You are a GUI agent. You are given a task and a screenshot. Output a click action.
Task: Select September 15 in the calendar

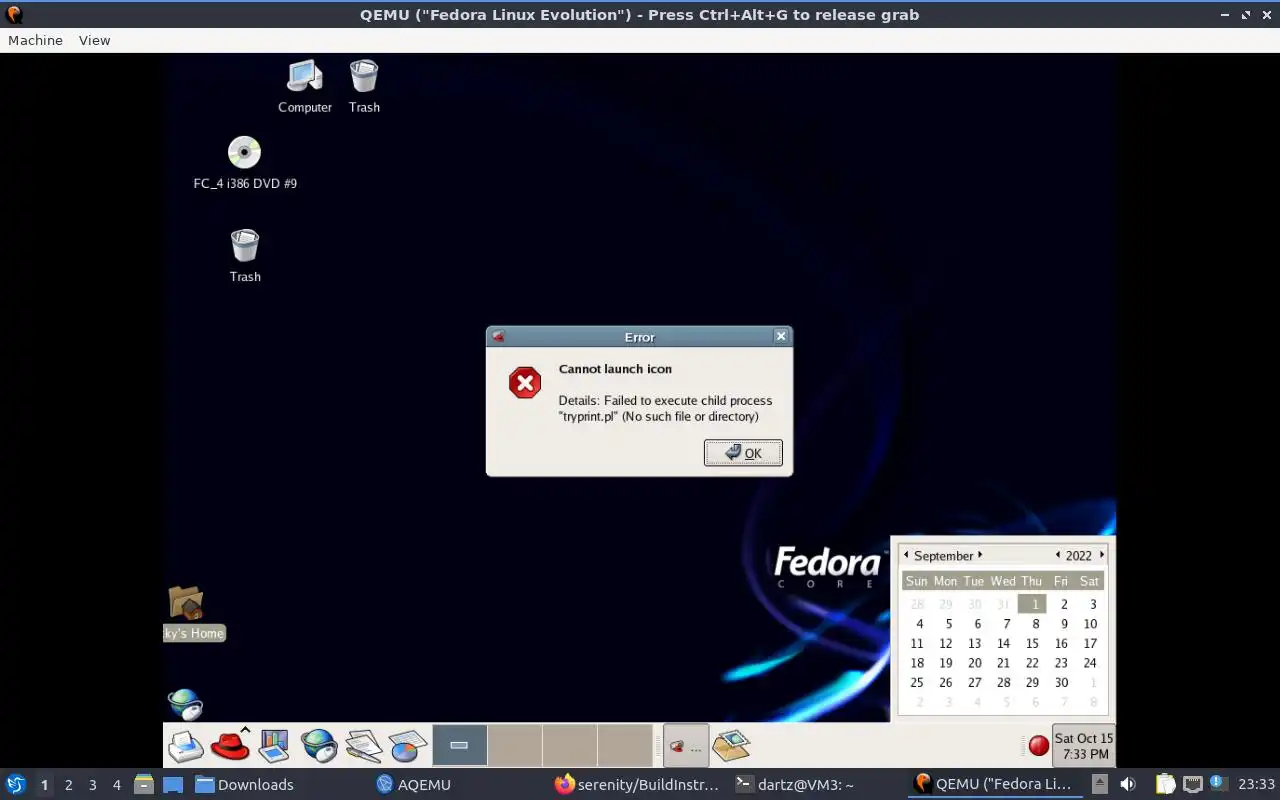pos(1032,643)
